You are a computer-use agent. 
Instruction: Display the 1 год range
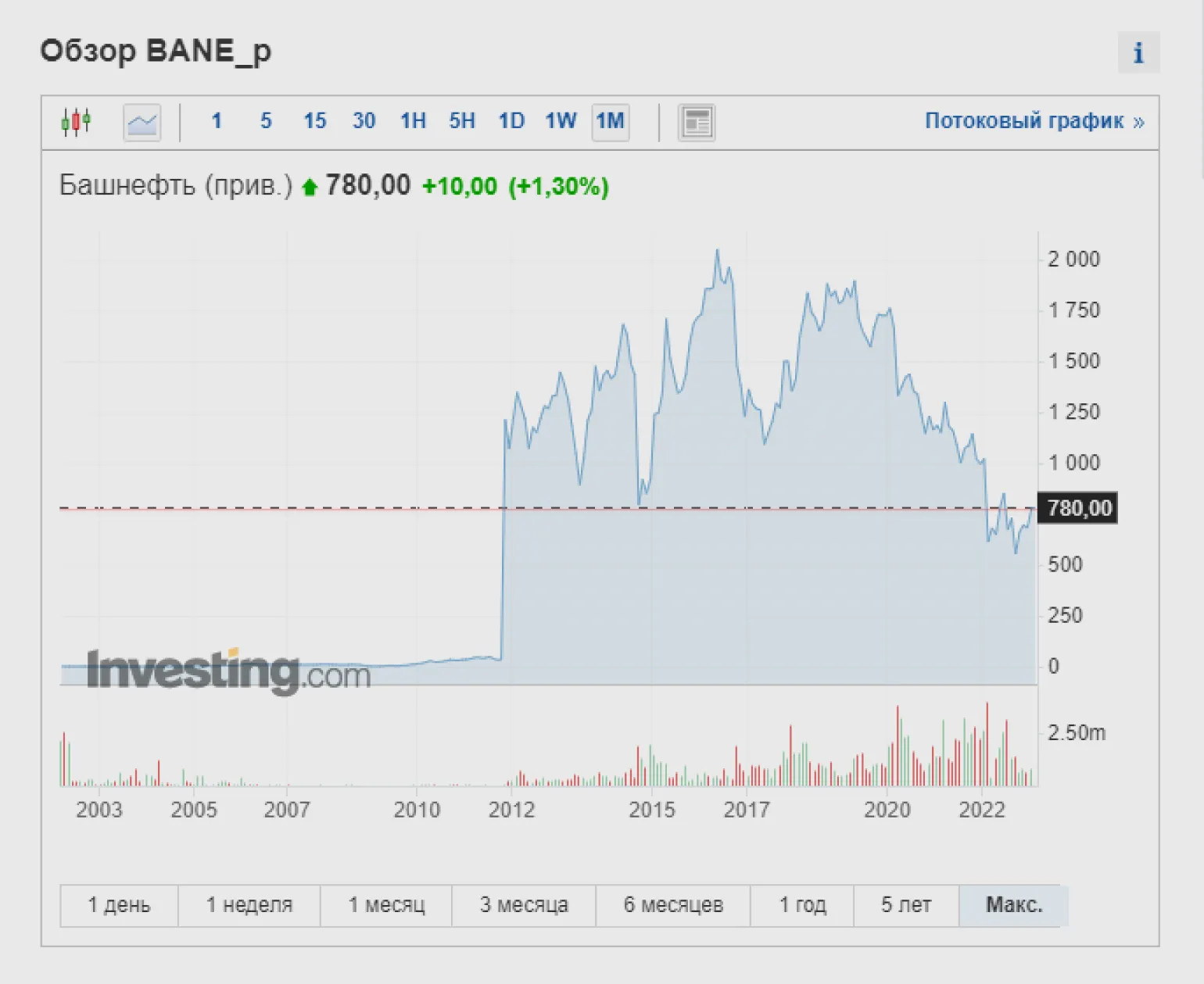coord(802,905)
